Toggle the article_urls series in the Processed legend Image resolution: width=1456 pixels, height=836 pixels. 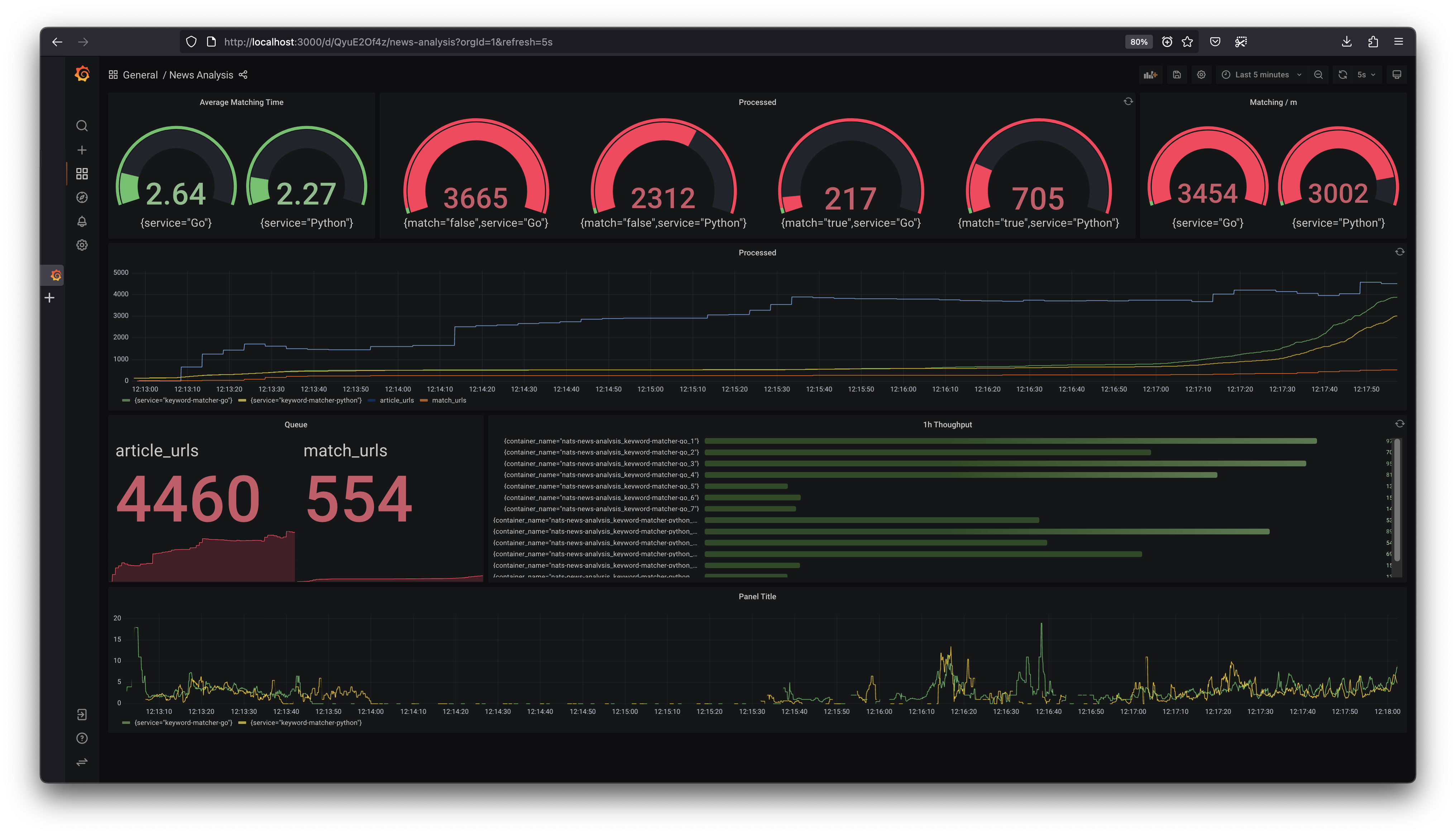[x=396, y=400]
